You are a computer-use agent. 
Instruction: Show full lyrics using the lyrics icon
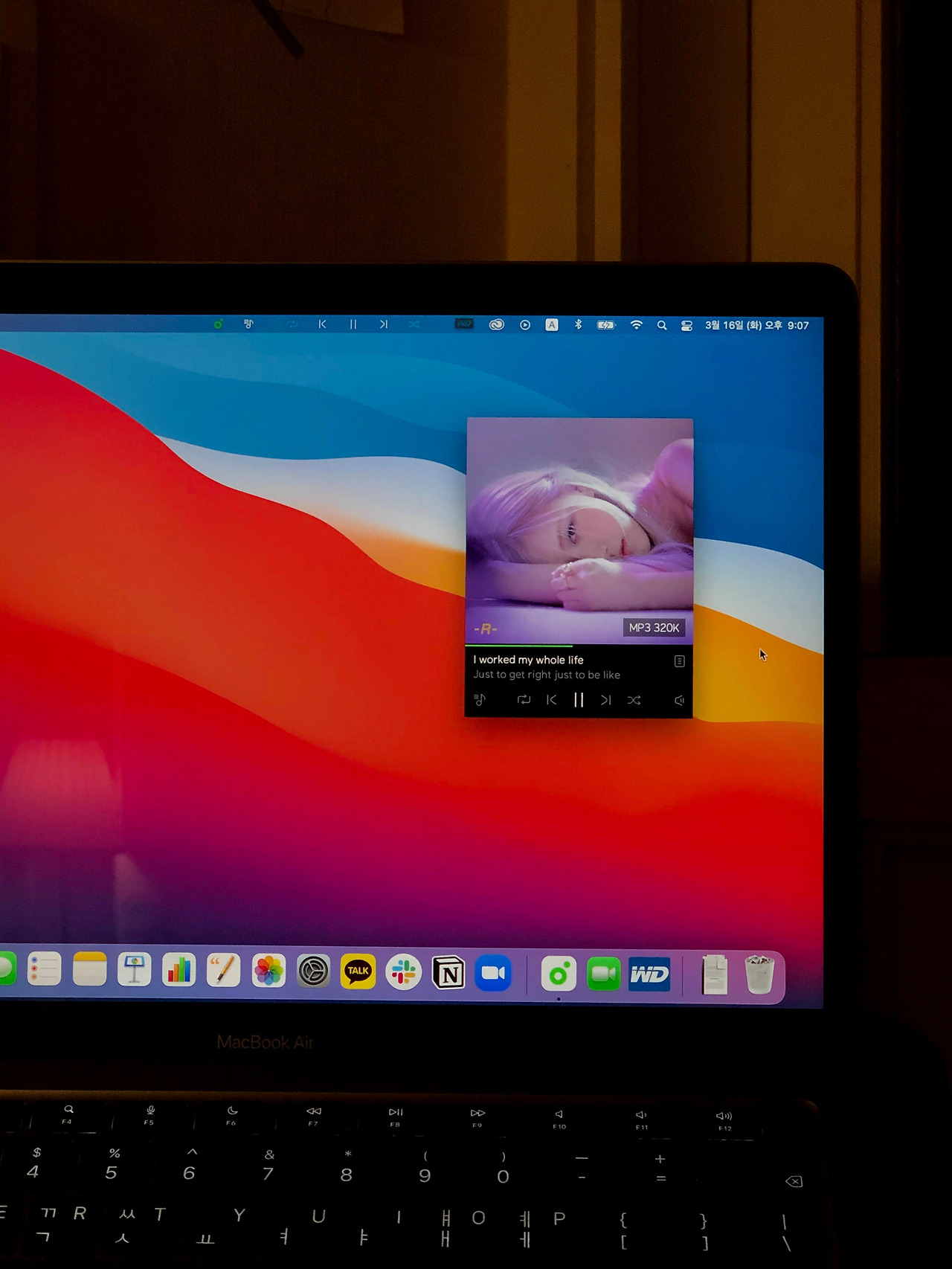point(679,661)
